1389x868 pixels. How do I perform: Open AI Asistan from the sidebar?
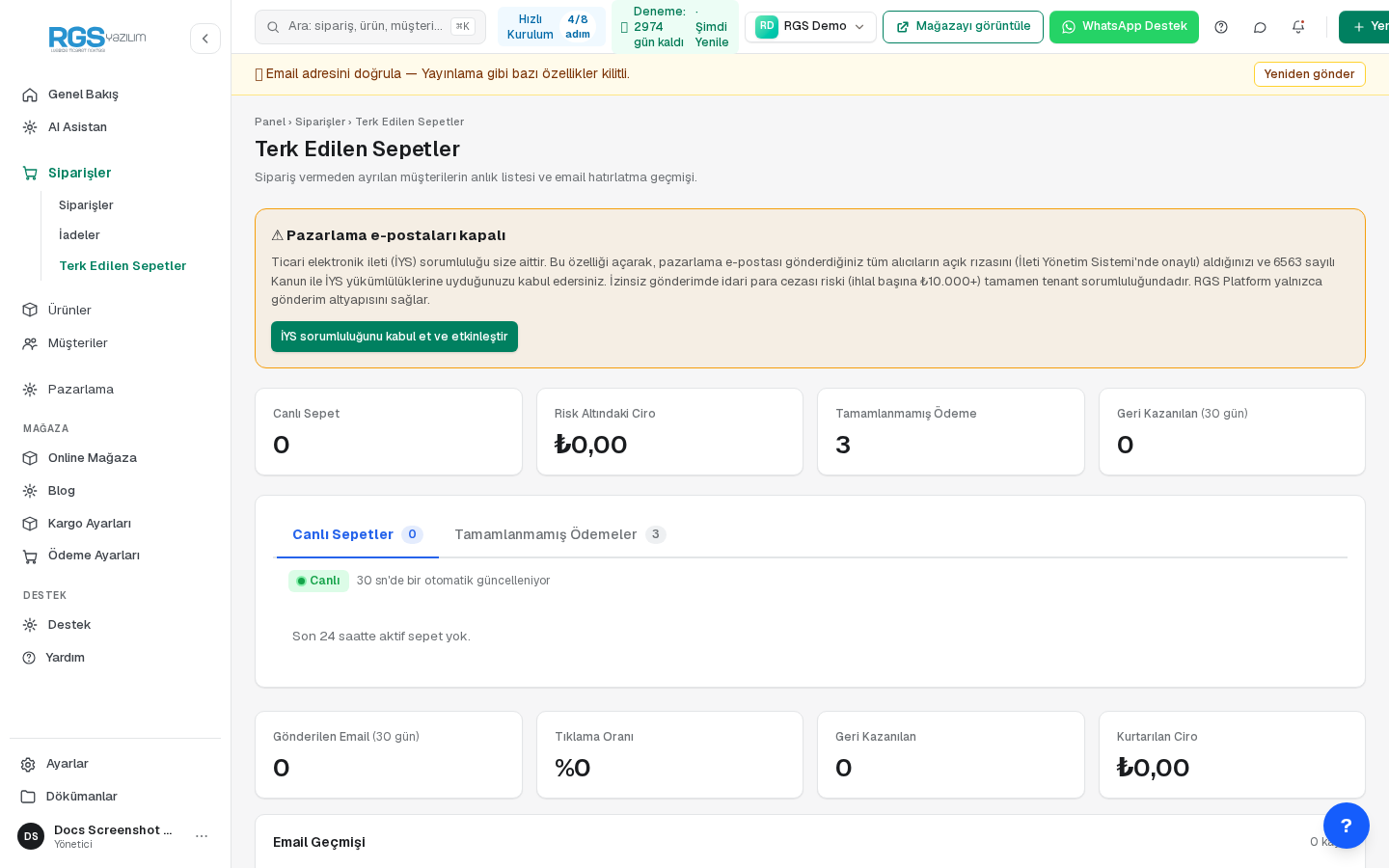(x=116, y=127)
